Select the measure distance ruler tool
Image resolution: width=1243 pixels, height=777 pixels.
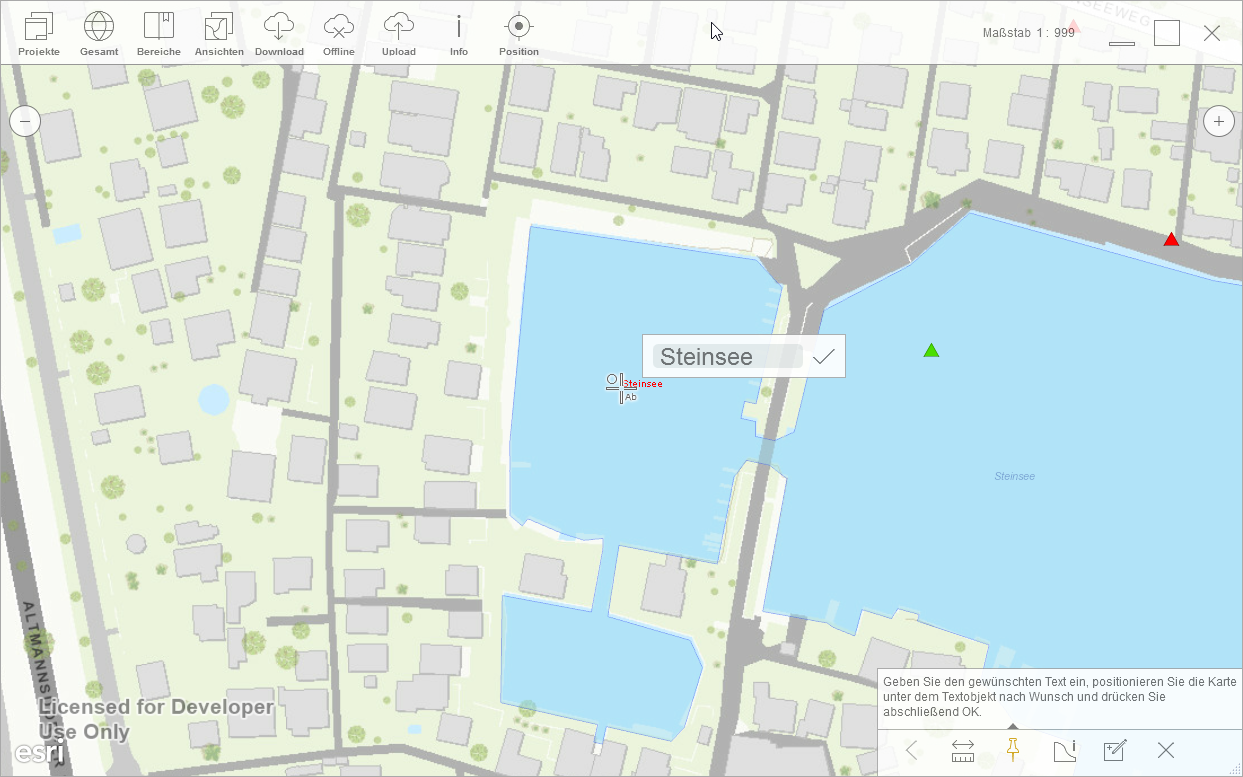click(x=963, y=751)
